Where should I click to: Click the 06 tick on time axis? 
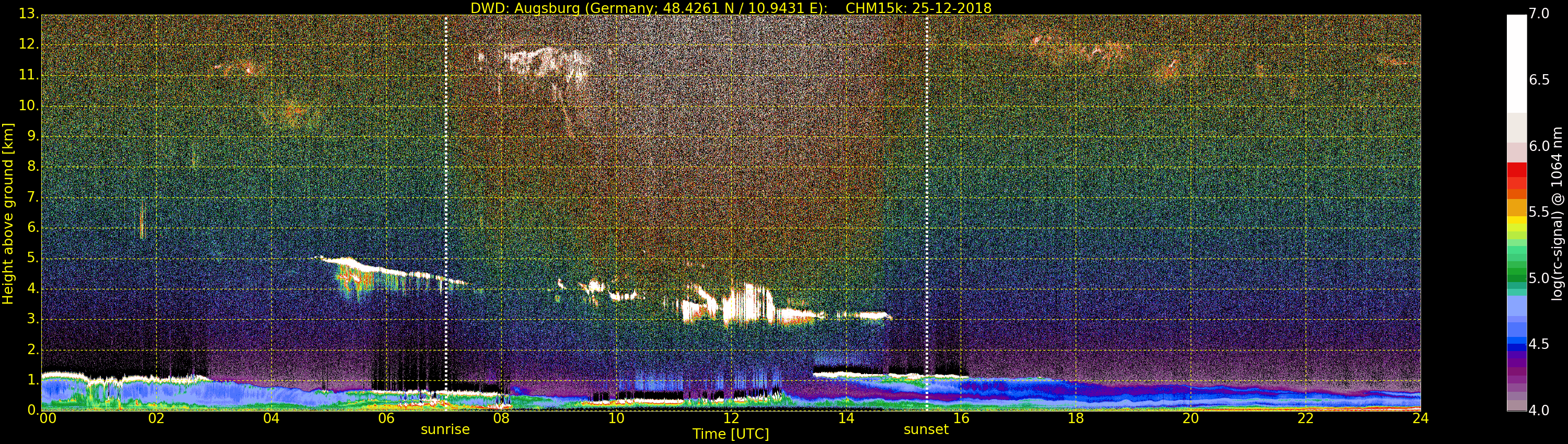387,418
